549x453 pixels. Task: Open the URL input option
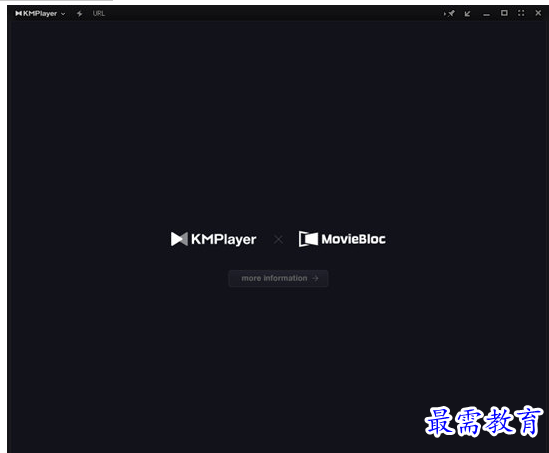coord(99,14)
